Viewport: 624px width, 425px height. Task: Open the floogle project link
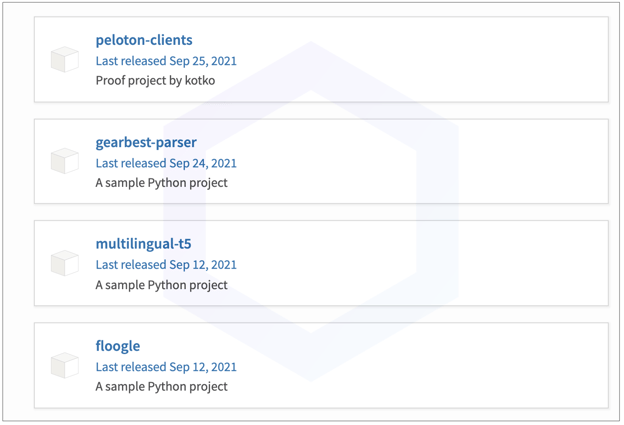118,346
